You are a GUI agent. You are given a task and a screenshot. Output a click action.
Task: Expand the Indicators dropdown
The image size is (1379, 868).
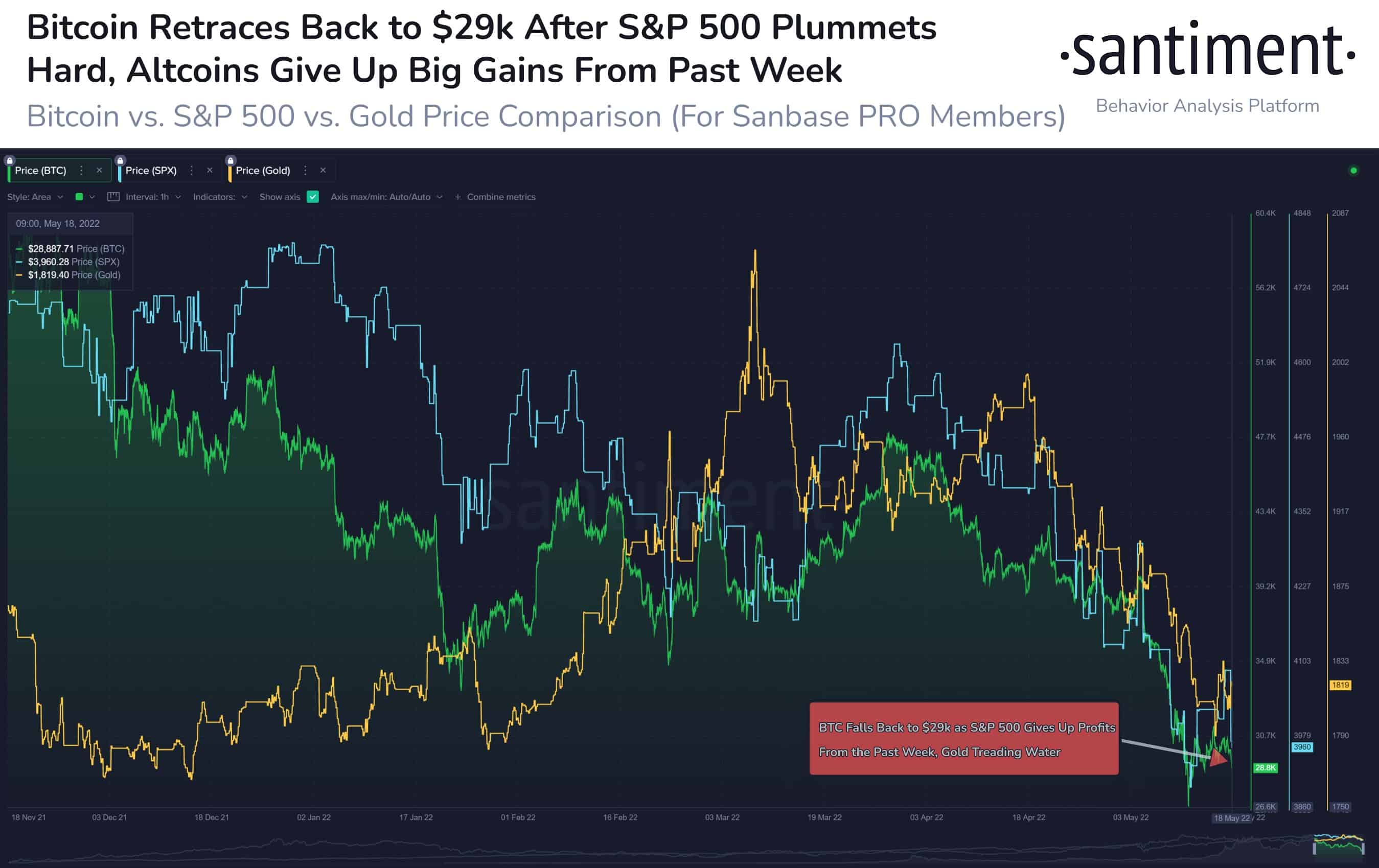pyautogui.click(x=220, y=196)
